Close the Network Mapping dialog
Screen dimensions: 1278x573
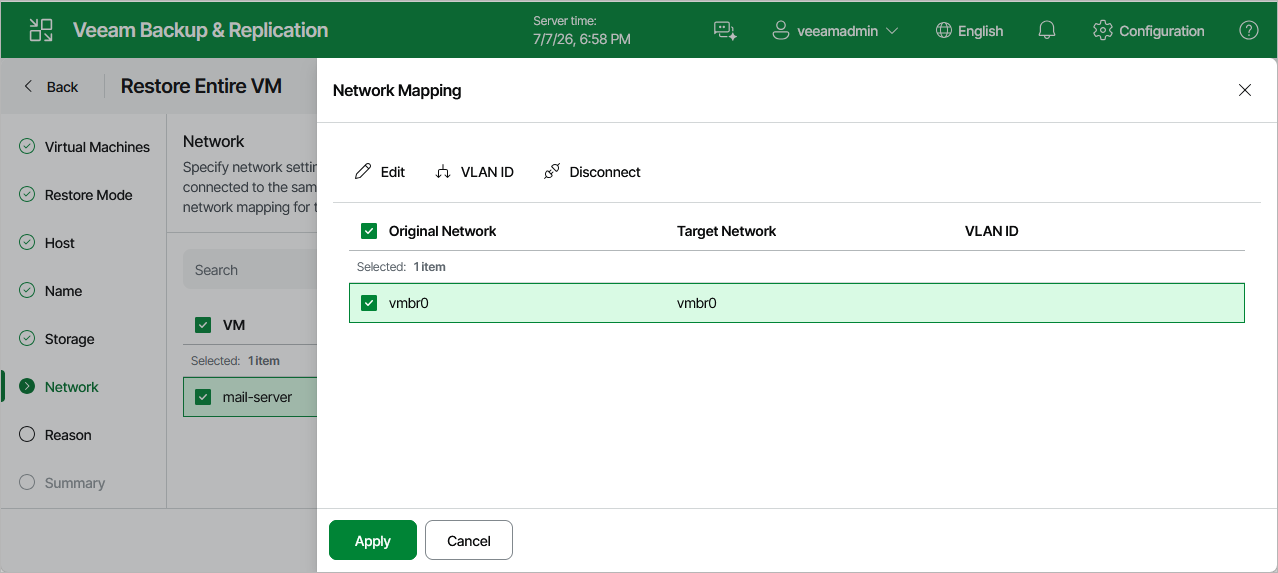1245,90
